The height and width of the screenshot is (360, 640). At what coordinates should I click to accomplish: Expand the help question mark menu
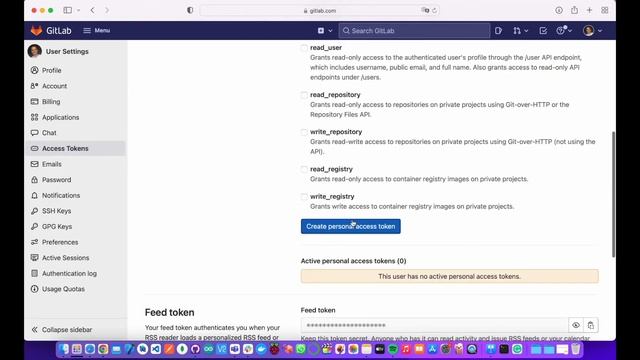pyautogui.click(x=564, y=31)
